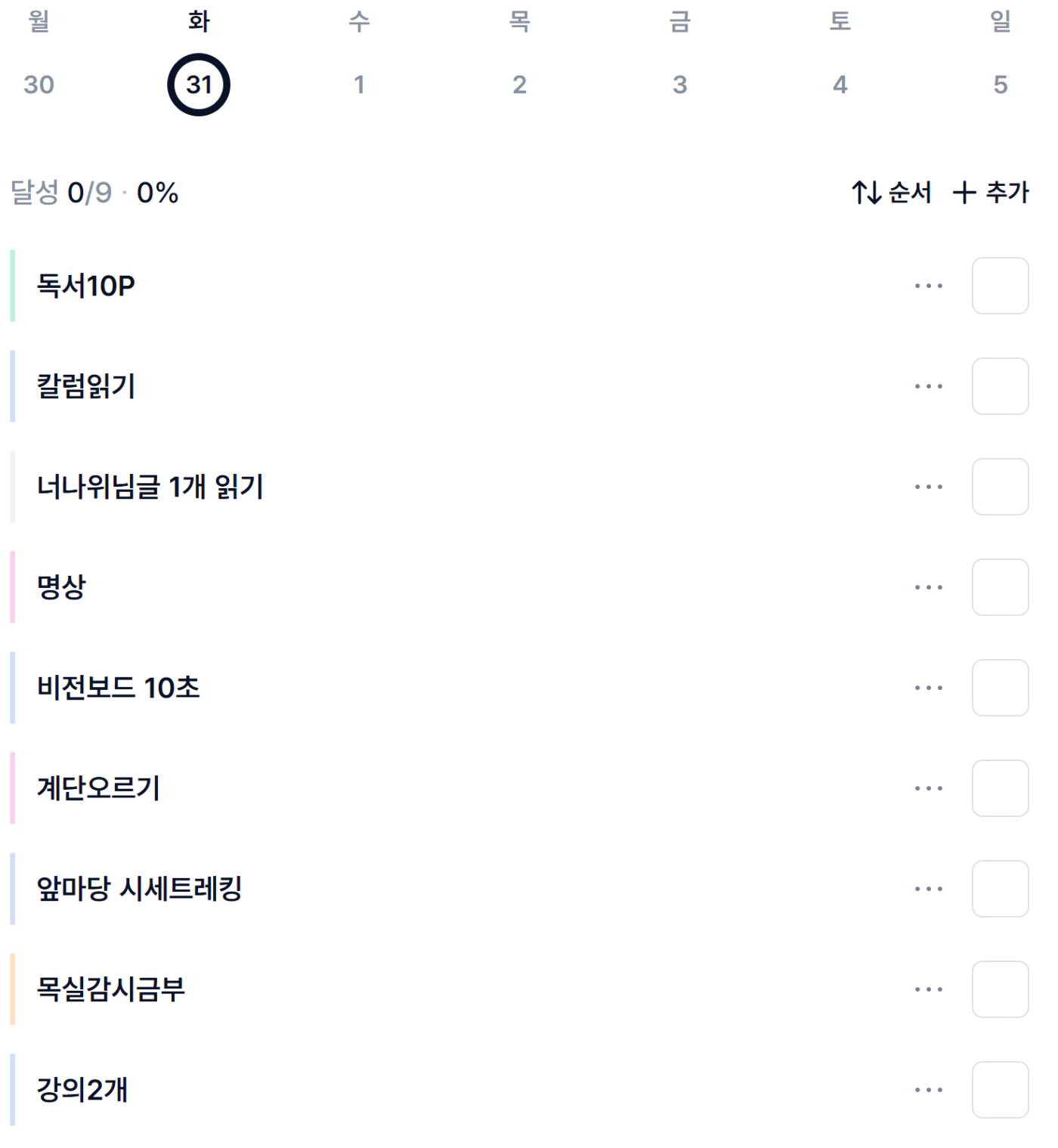This screenshot has width=1058, height=1148.
Task: Open the three-dot menu for 목실감시금부
Action: [x=928, y=989]
